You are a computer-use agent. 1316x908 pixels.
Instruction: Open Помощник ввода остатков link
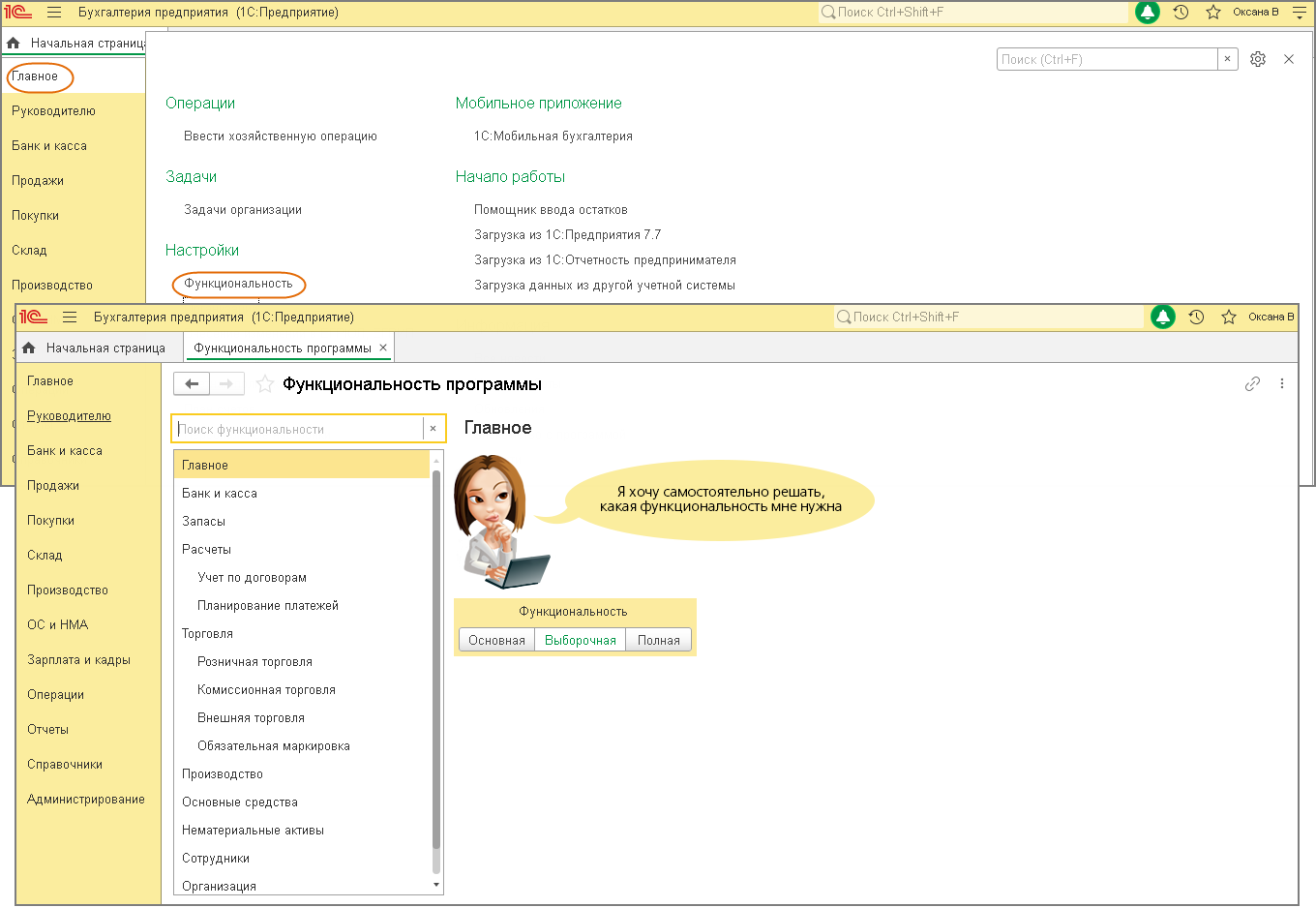(551, 210)
